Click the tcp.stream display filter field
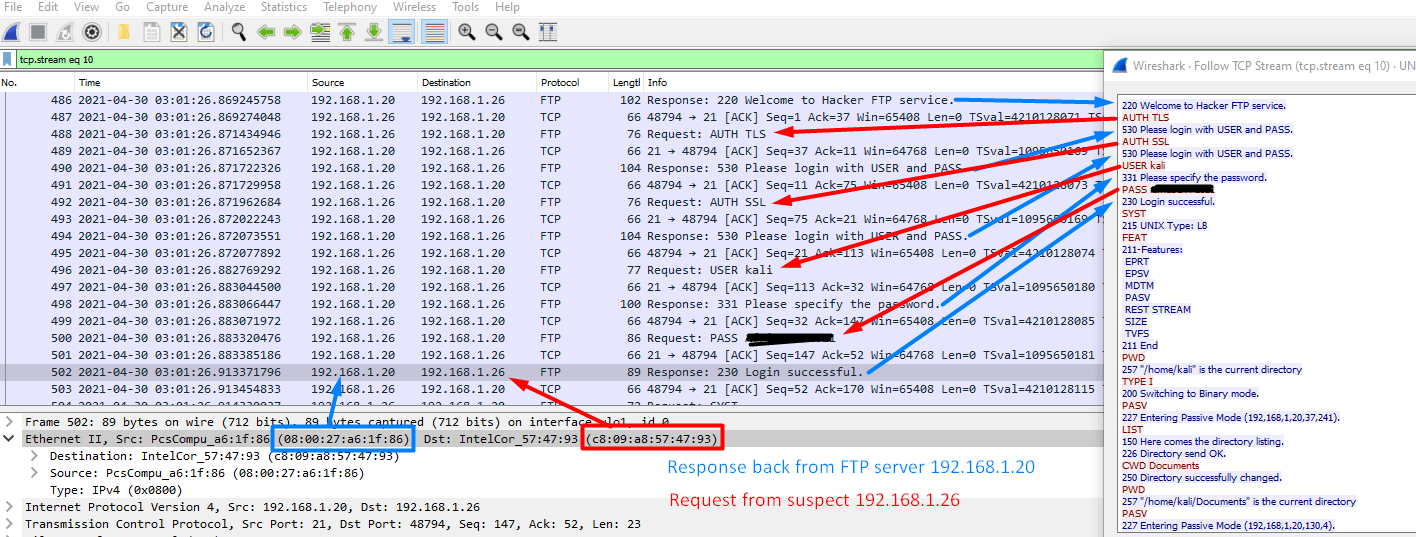Viewport: 1416px width, 537px height. pyautogui.click(x=500, y=60)
